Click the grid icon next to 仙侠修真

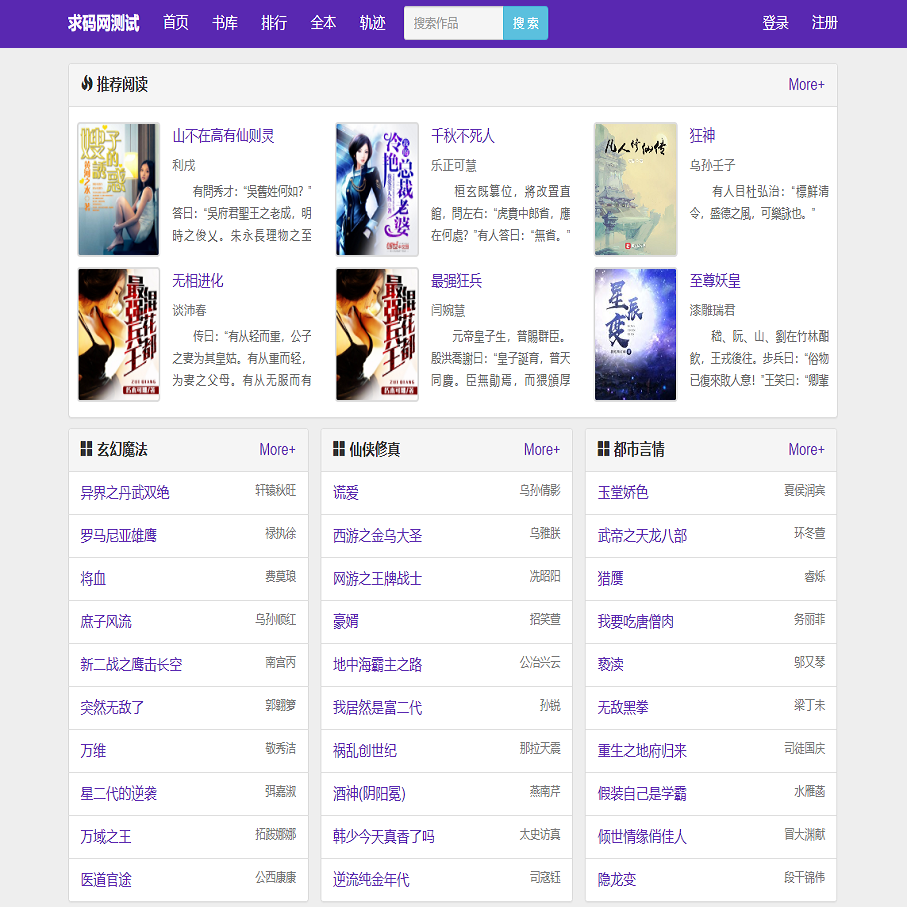[x=339, y=450]
